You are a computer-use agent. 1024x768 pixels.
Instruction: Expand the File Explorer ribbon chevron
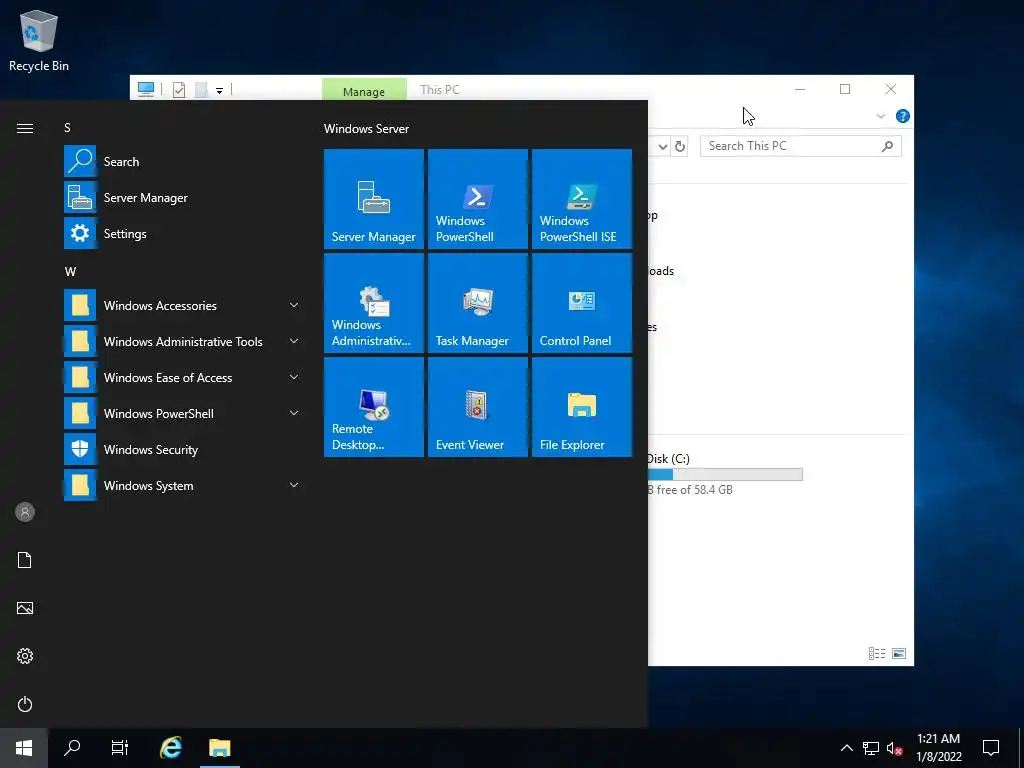coord(880,116)
